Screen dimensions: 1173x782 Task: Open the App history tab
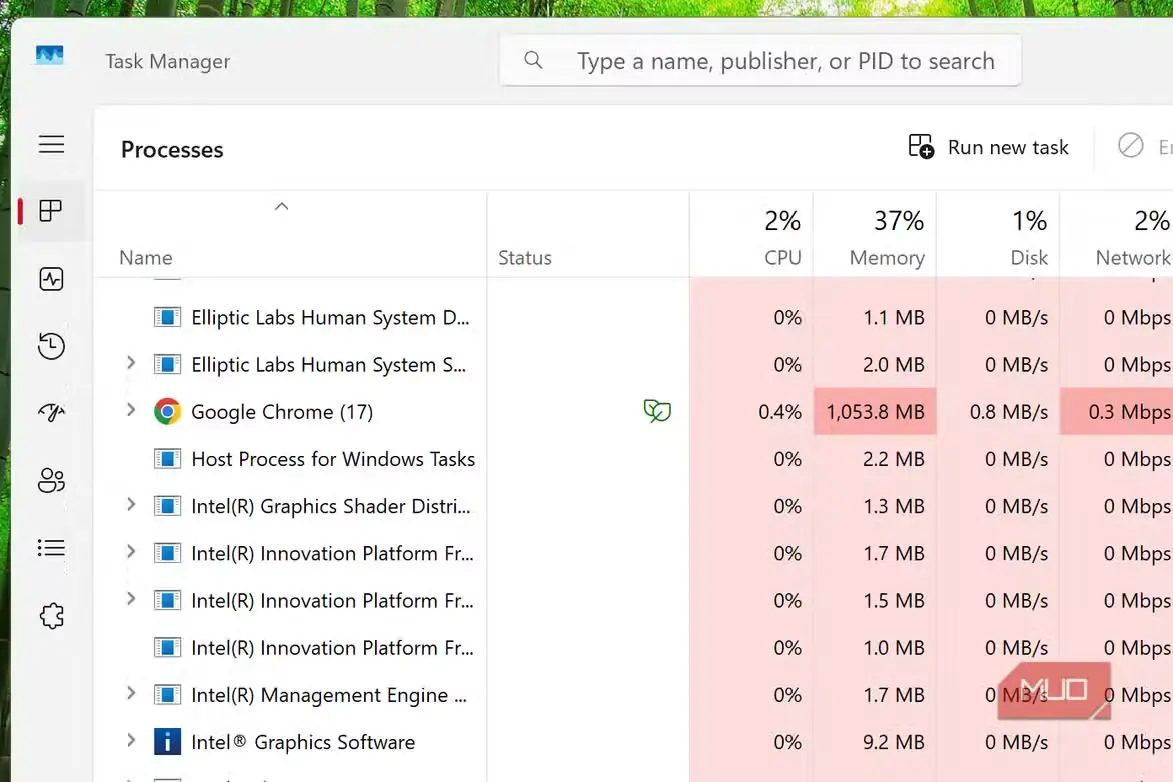51,346
